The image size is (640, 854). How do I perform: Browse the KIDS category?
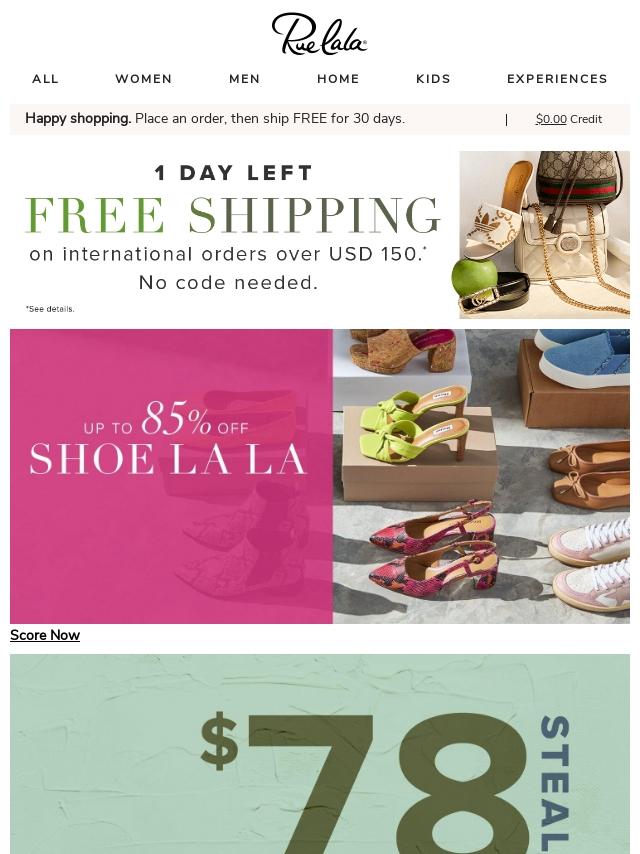pos(434,79)
